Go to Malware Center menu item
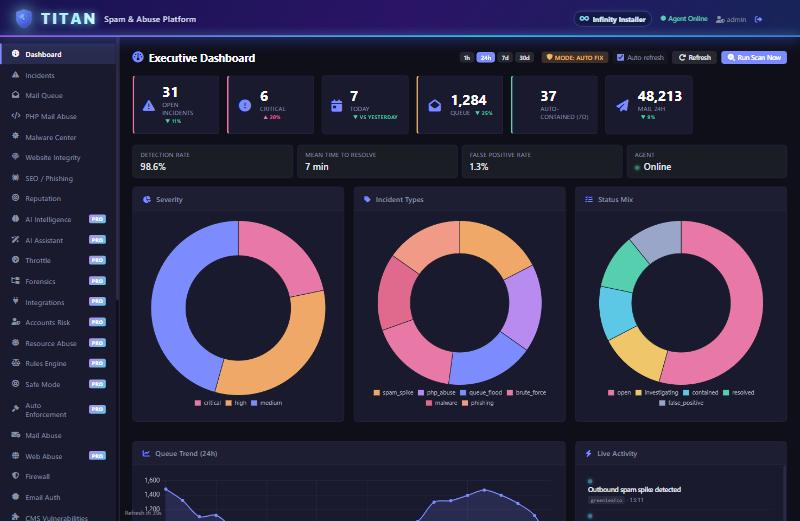The image size is (800, 521). [x=59, y=137]
